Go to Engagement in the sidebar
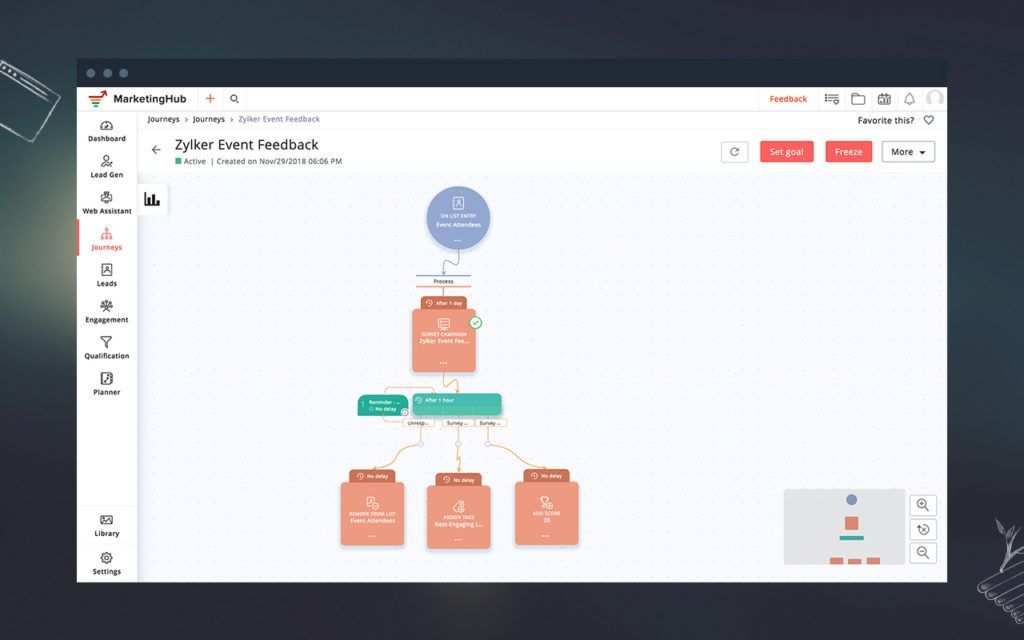 106,311
